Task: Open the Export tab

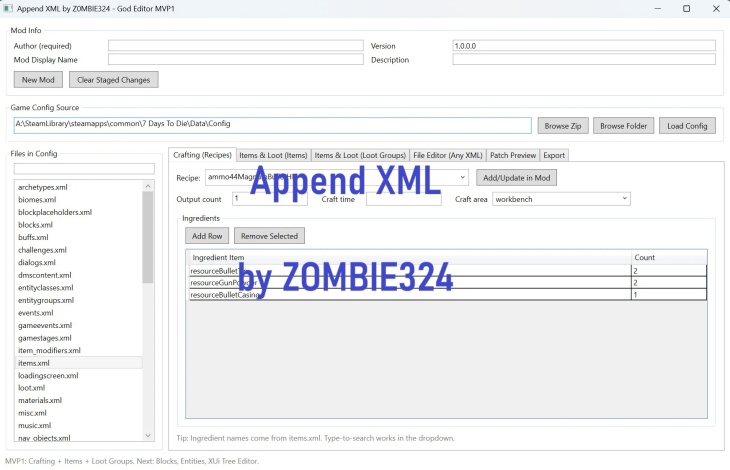Action: (x=554, y=155)
